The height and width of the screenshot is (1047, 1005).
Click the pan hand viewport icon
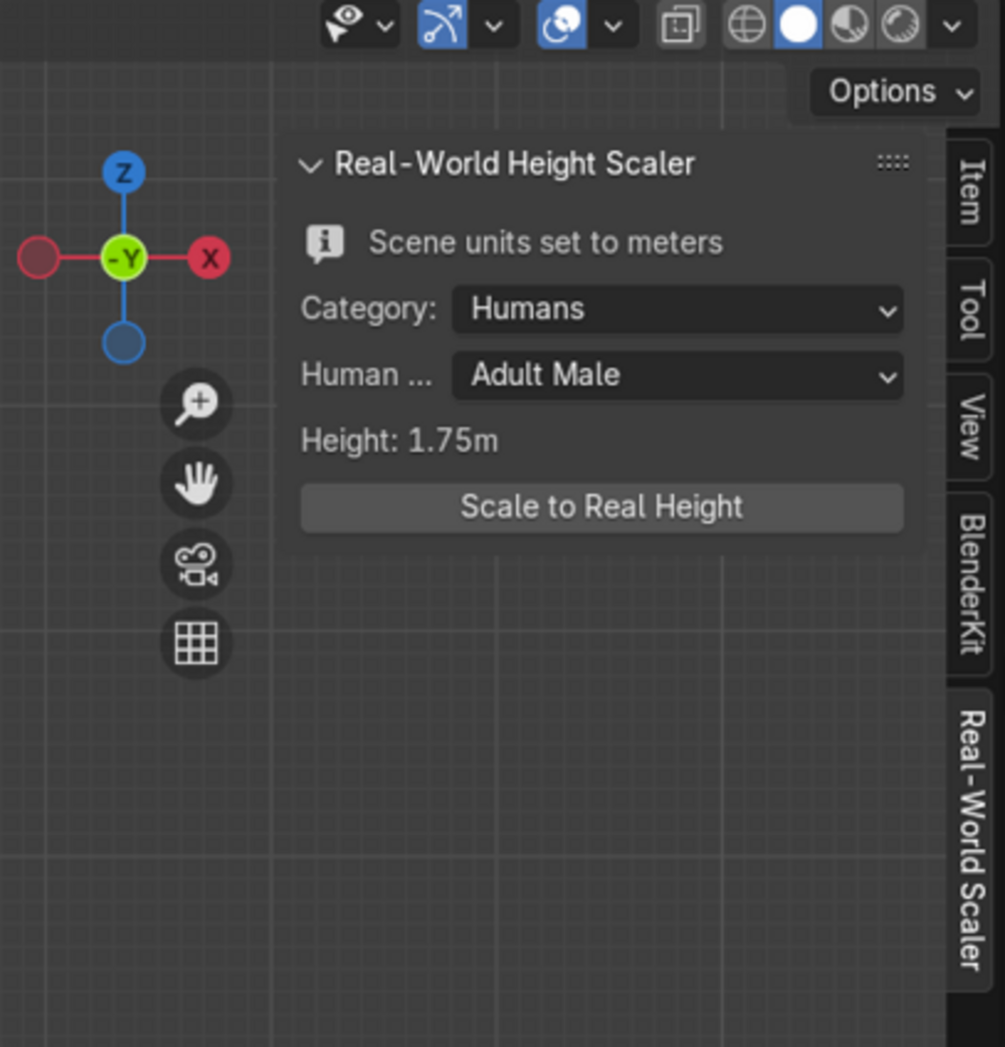tap(196, 483)
